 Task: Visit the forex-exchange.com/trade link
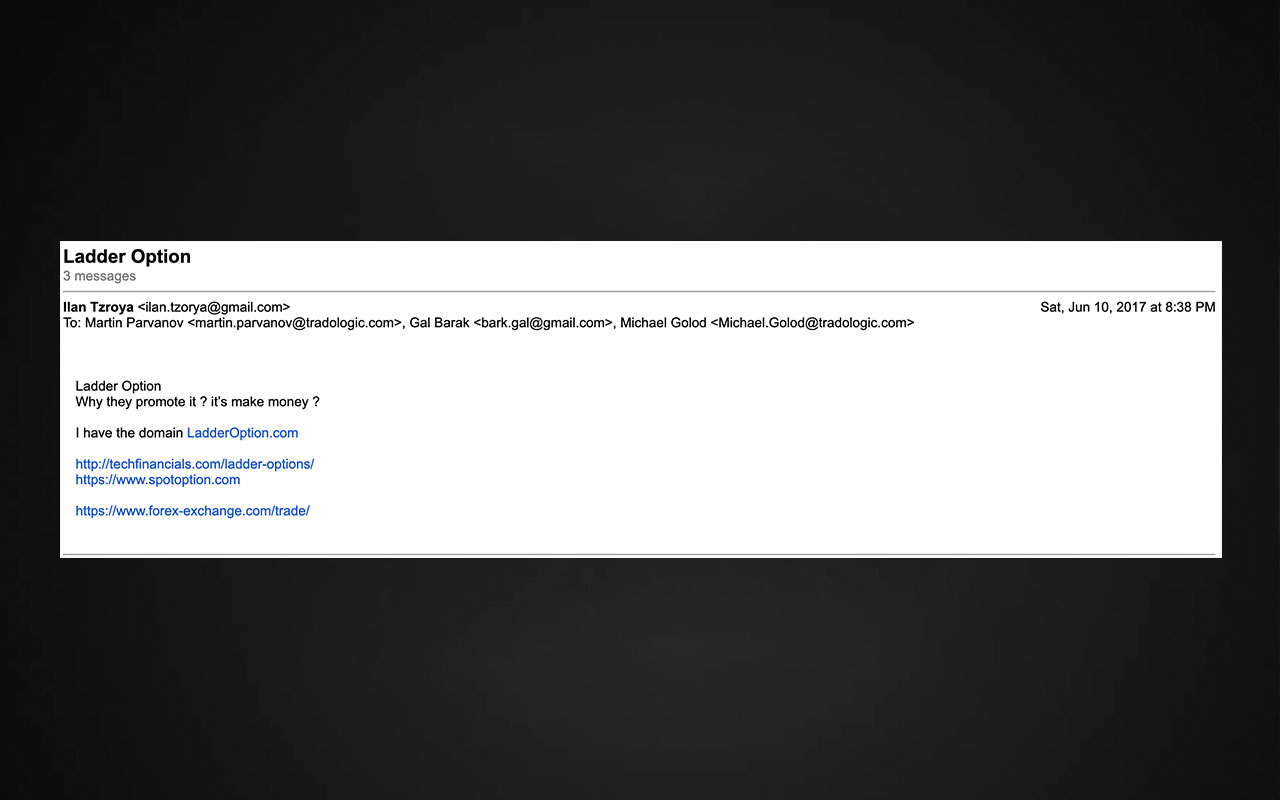[x=193, y=511]
